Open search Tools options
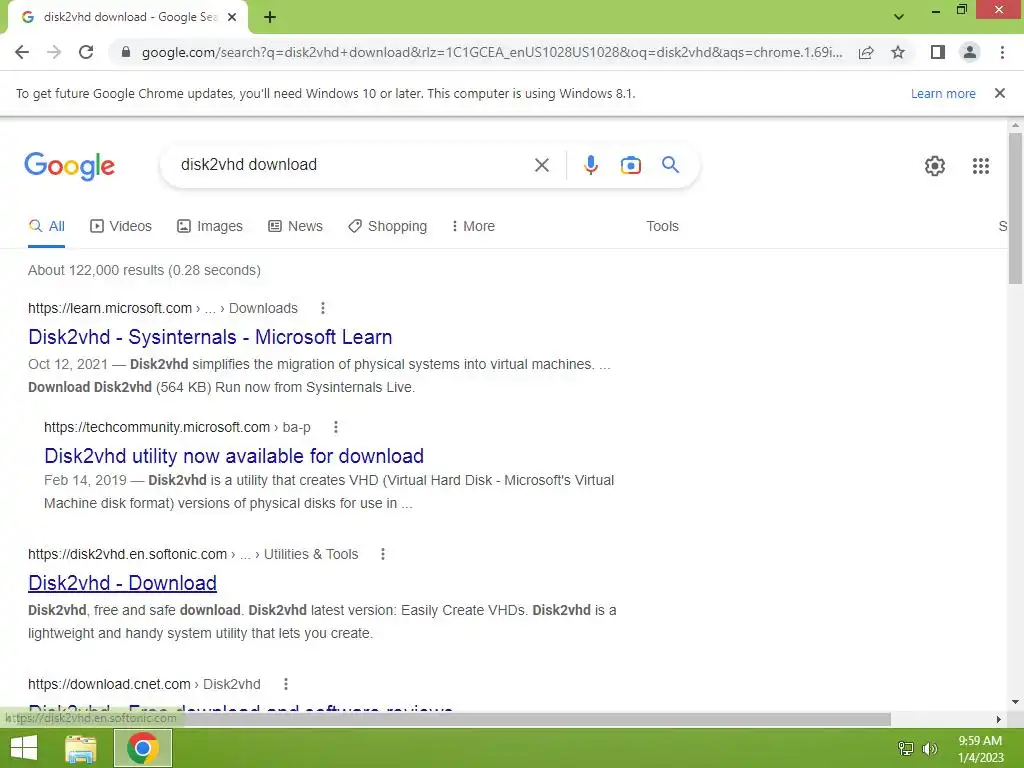 (662, 227)
